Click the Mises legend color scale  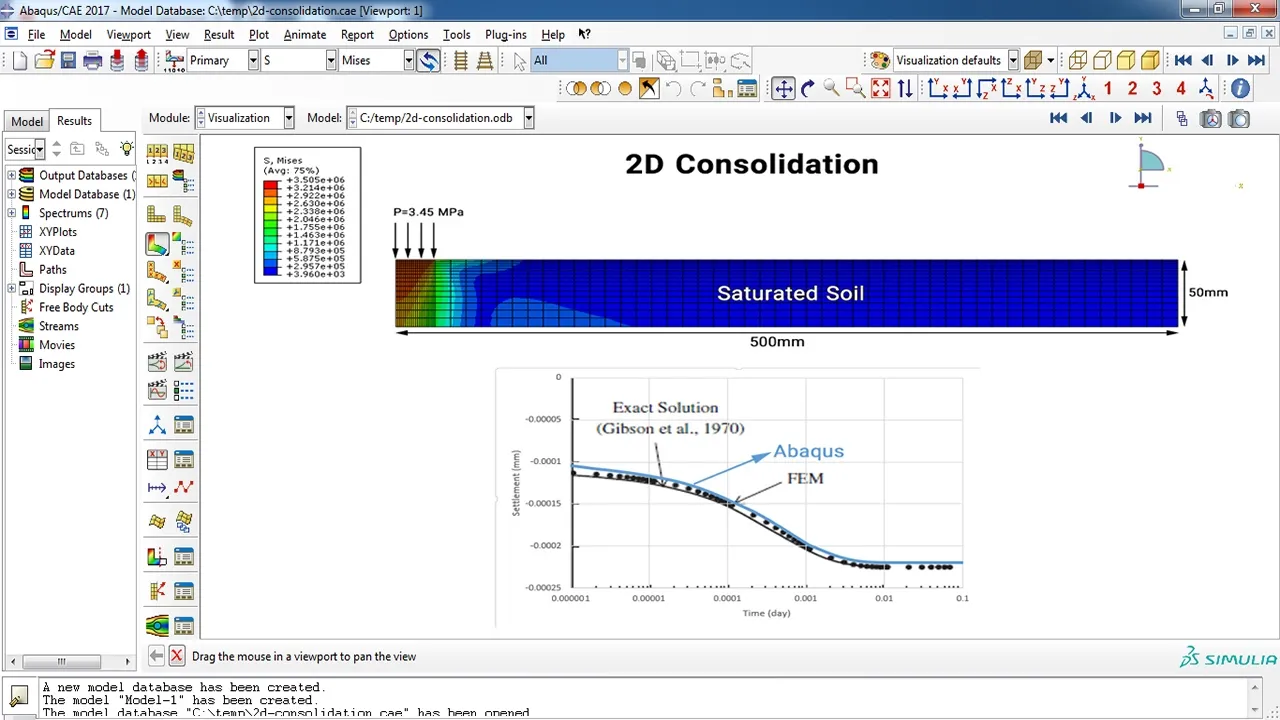(x=273, y=227)
